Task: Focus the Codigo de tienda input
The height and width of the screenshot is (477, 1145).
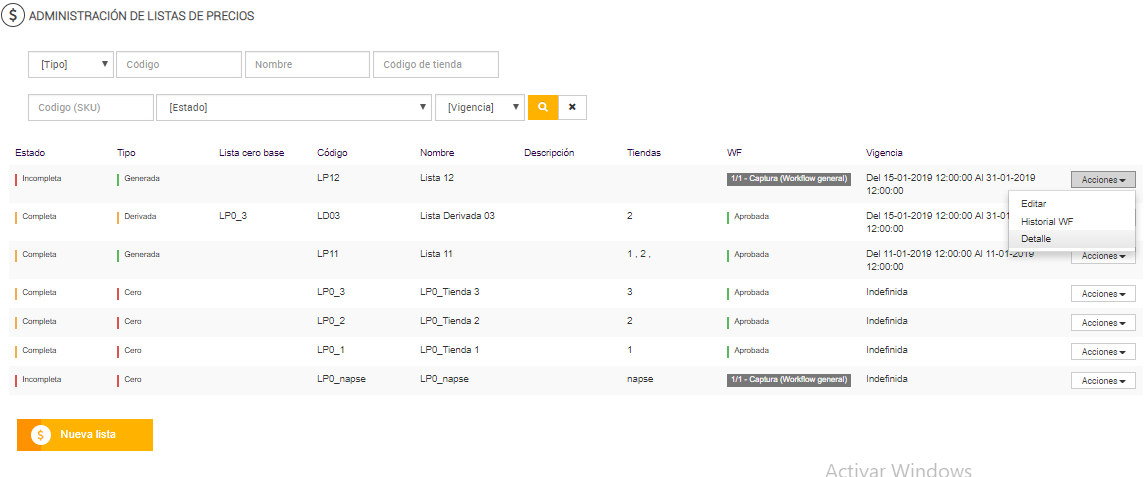Action: tap(435, 65)
